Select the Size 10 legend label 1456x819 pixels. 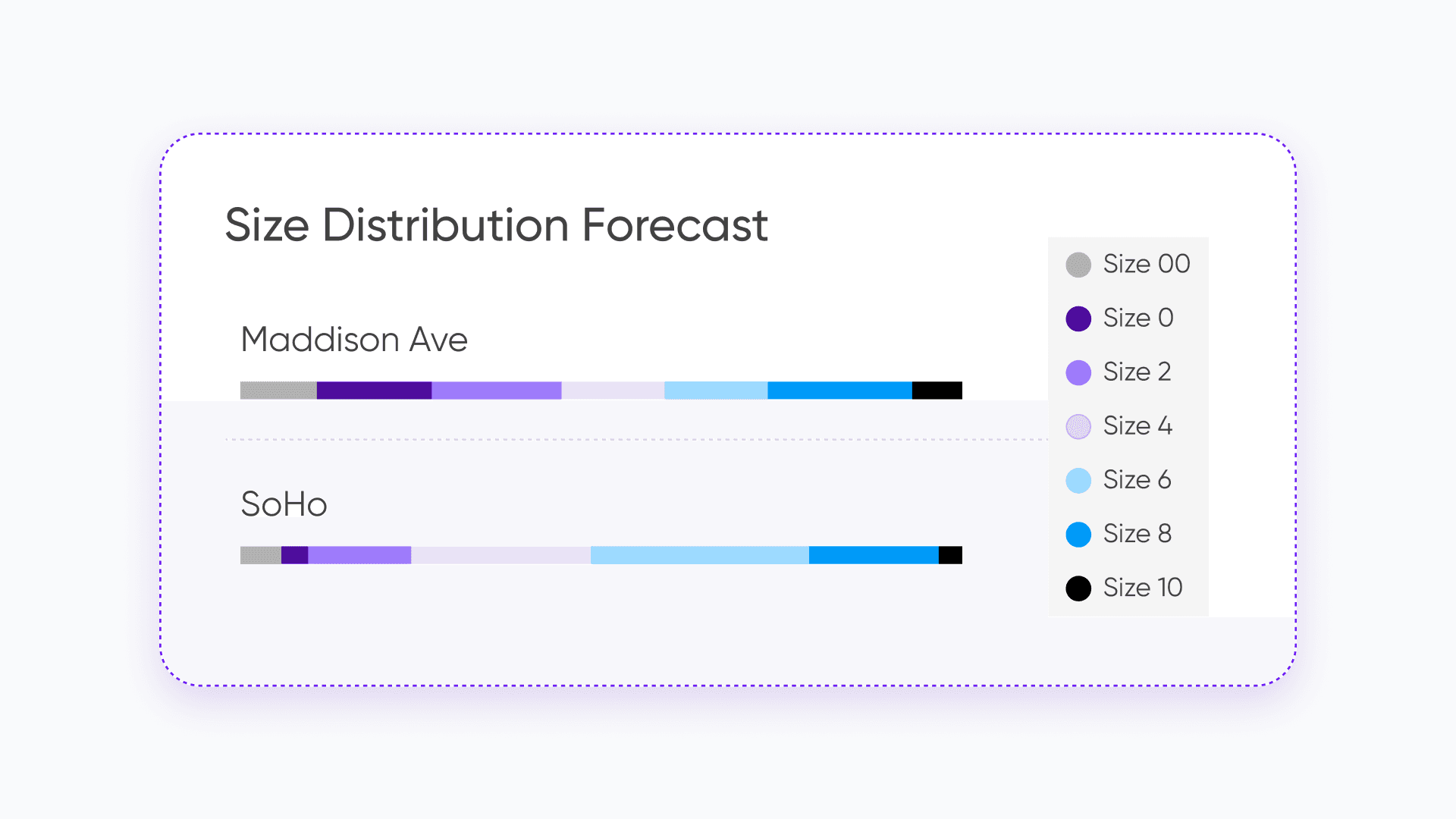pyautogui.click(x=1143, y=588)
